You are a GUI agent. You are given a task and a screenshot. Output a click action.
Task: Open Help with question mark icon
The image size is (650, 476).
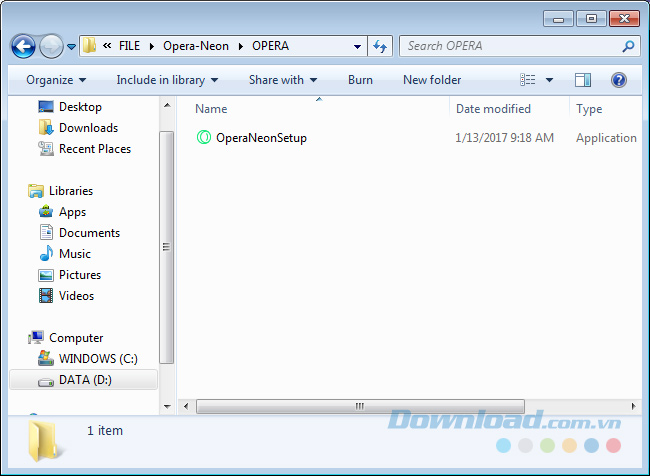tap(618, 80)
